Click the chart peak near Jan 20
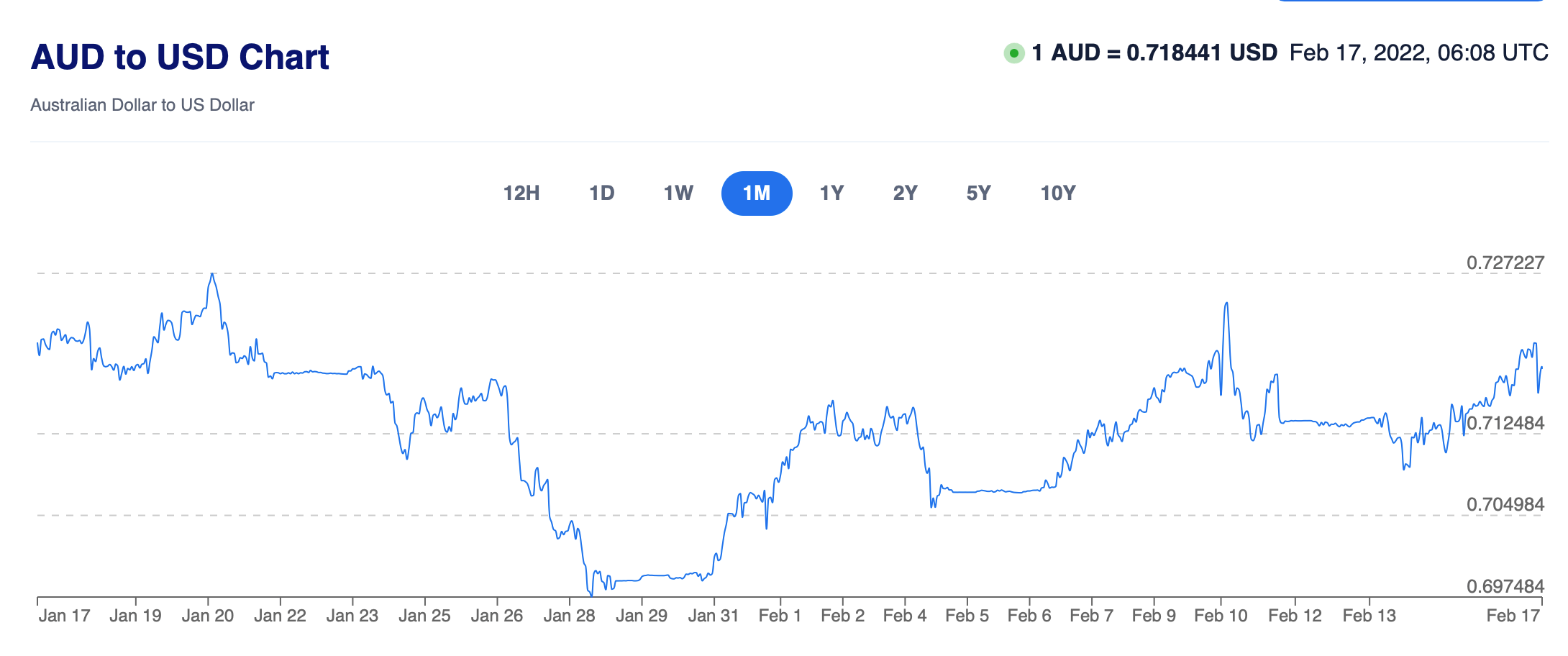 [211, 274]
